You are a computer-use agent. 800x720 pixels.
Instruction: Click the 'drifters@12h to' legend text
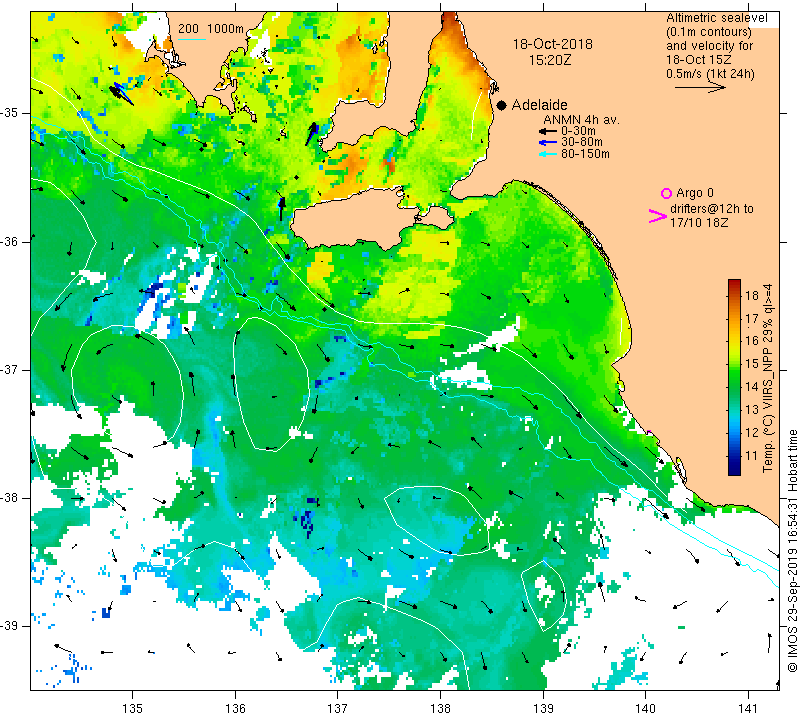click(x=711, y=209)
